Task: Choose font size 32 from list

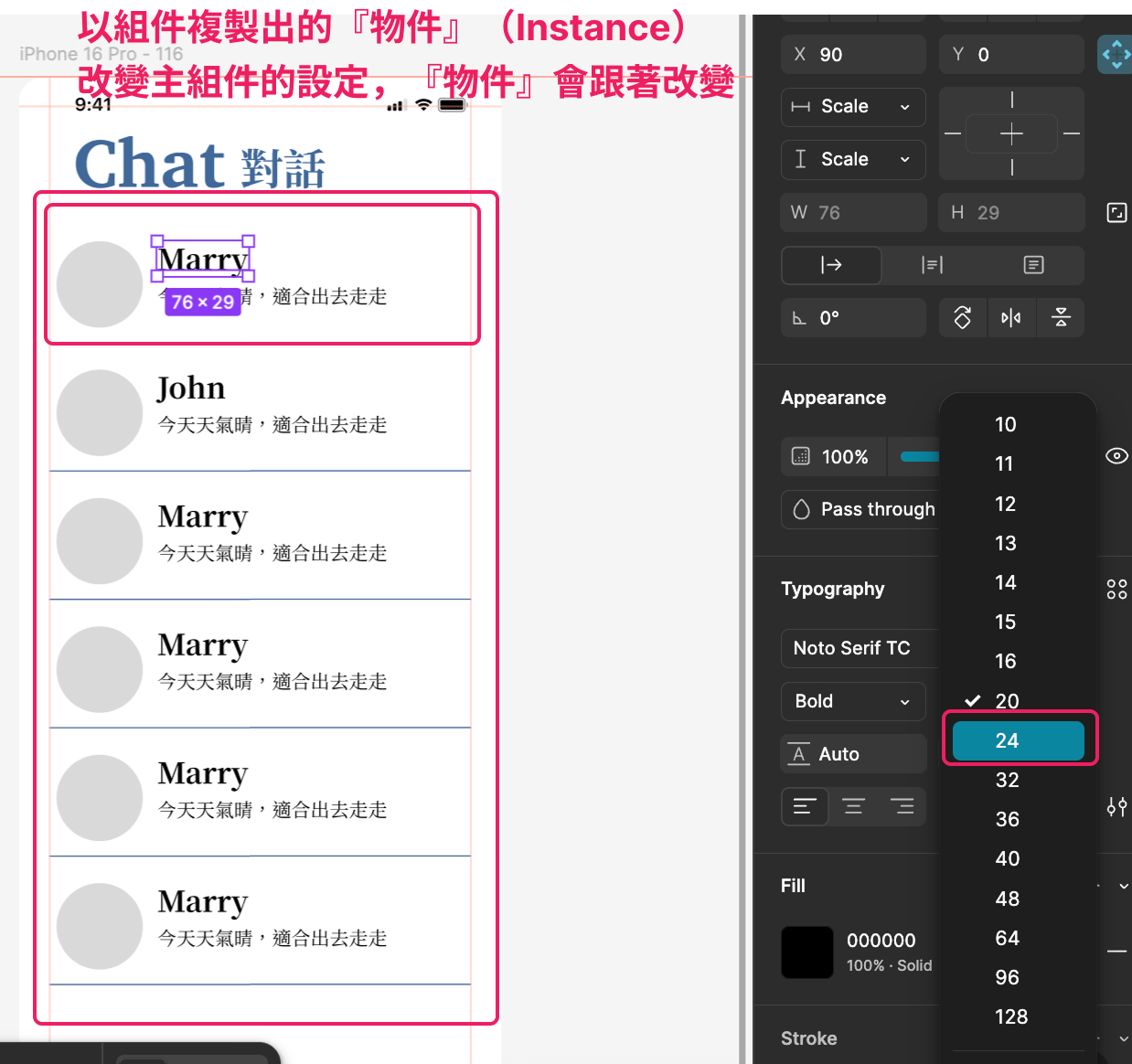Action: pyautogui.click(x=1007, y=780)
